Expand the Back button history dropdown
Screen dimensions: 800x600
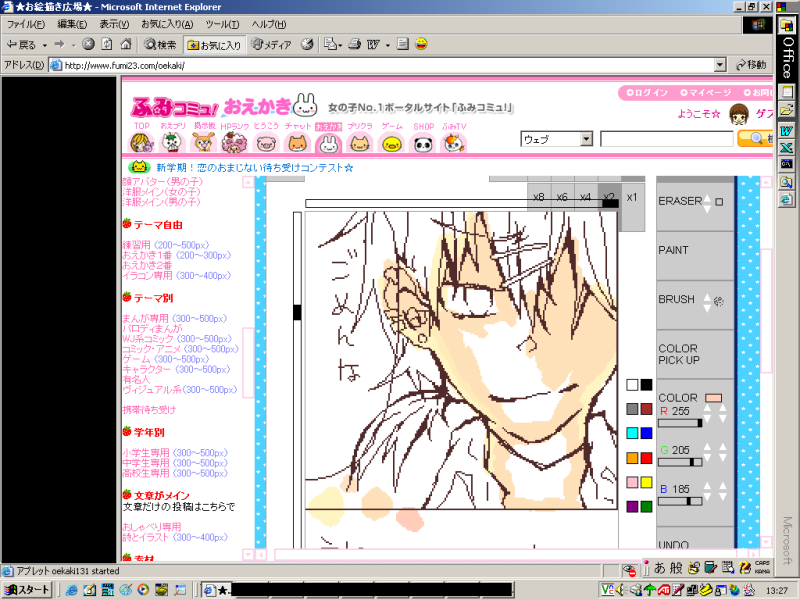45,45
